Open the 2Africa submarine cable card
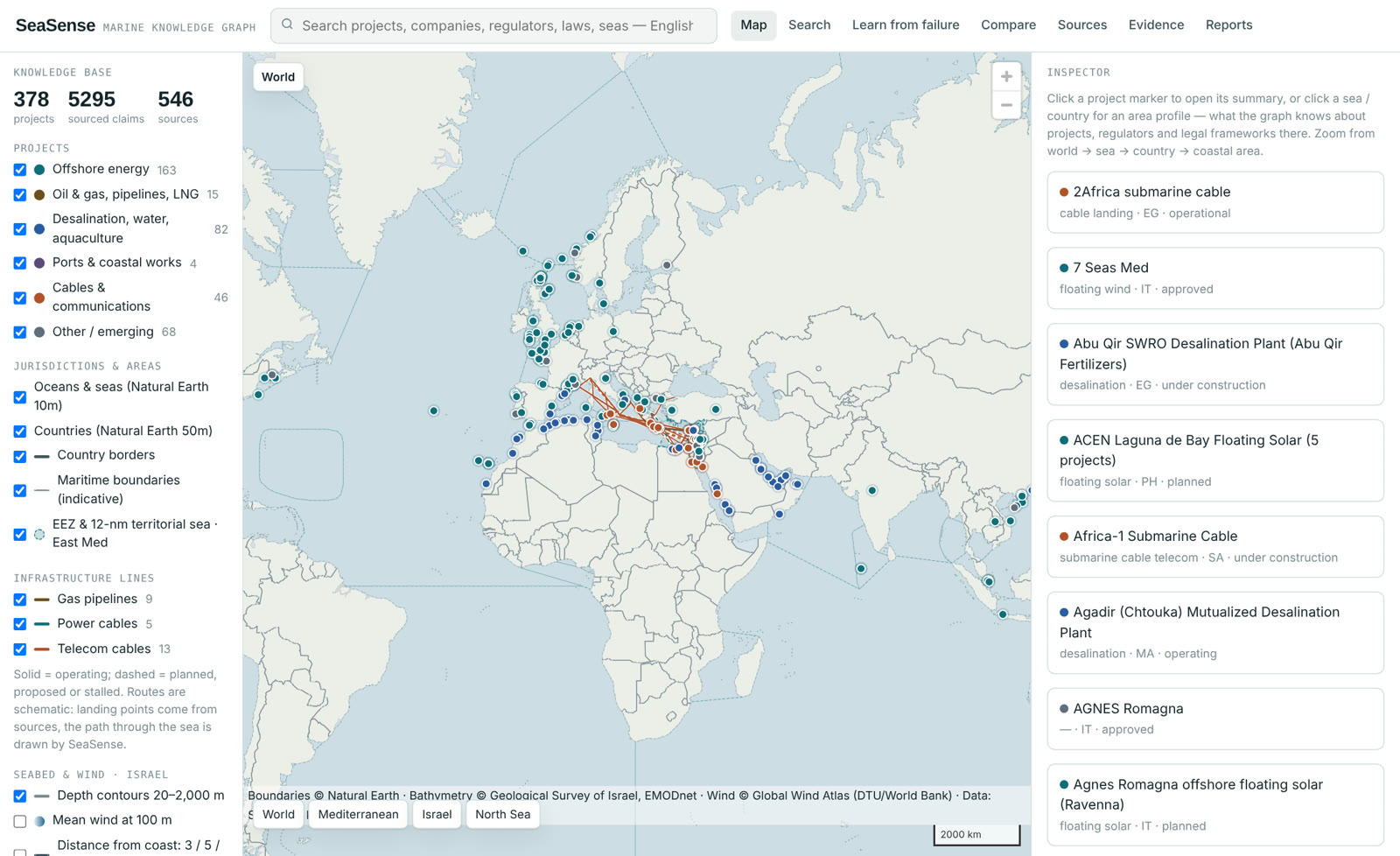 [x=1215, y=202]
